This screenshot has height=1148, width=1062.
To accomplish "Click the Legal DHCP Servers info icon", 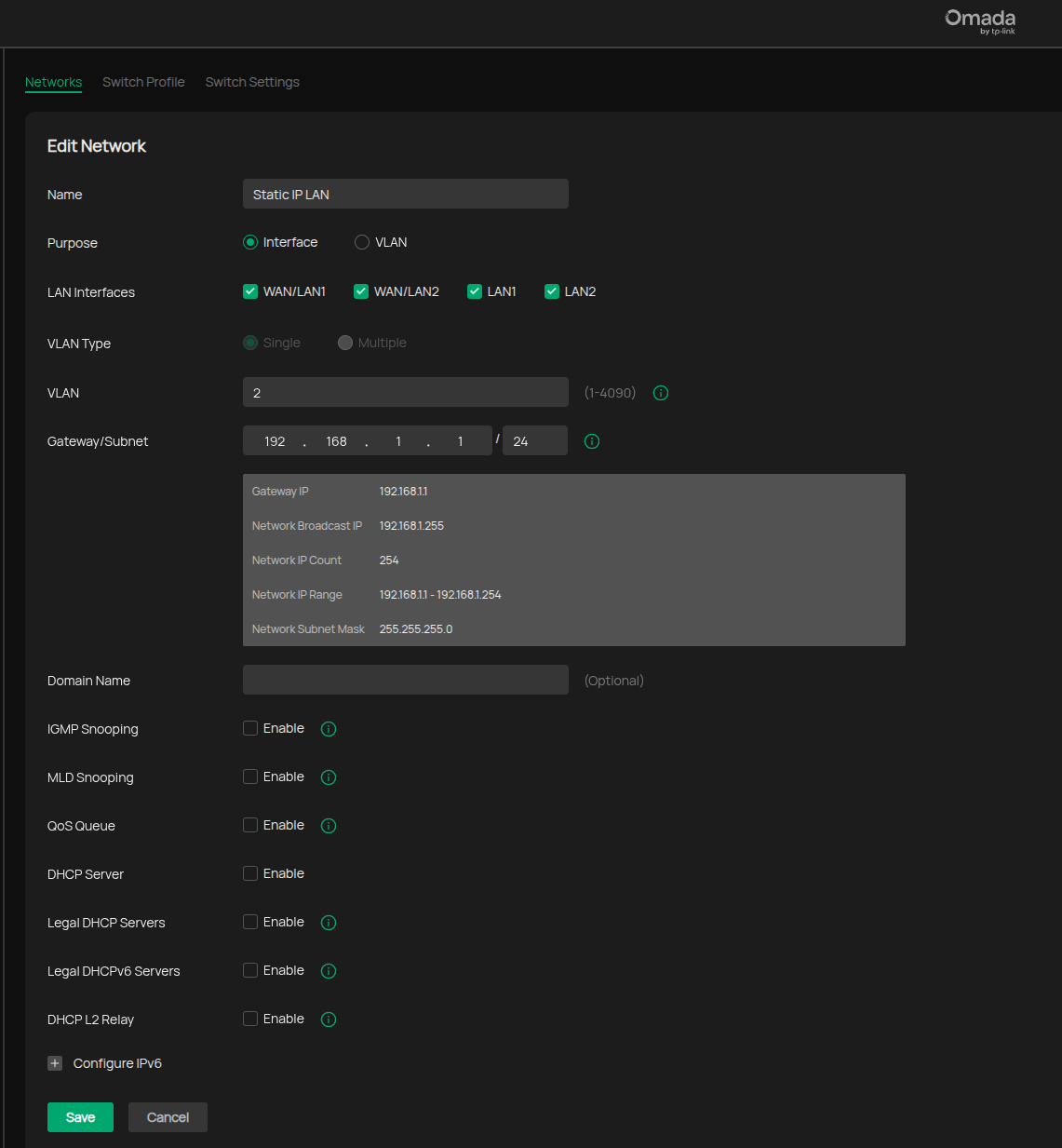I will tap(329, 923).
